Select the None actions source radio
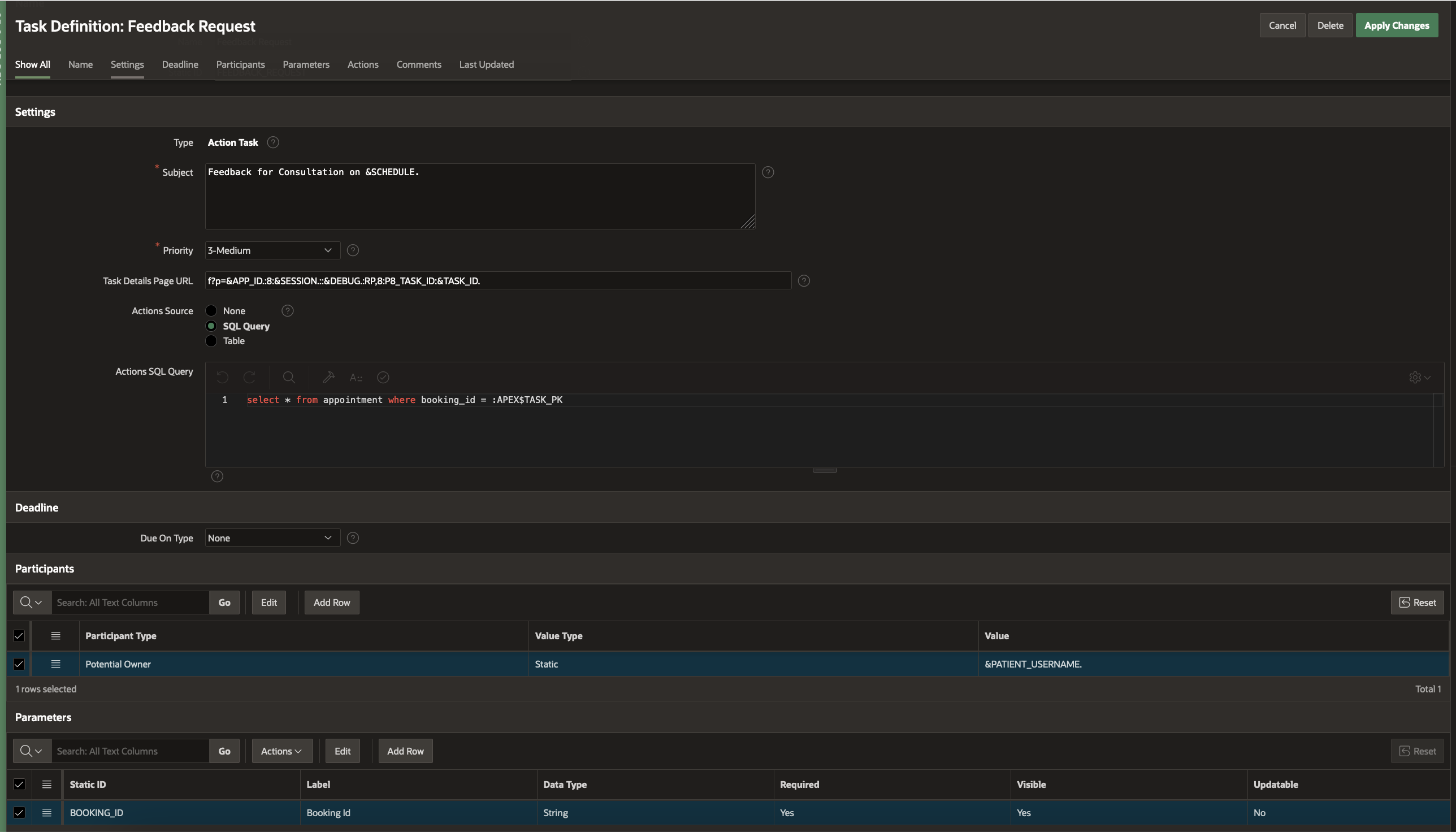1456x832 pixels. tap(211, 311)
